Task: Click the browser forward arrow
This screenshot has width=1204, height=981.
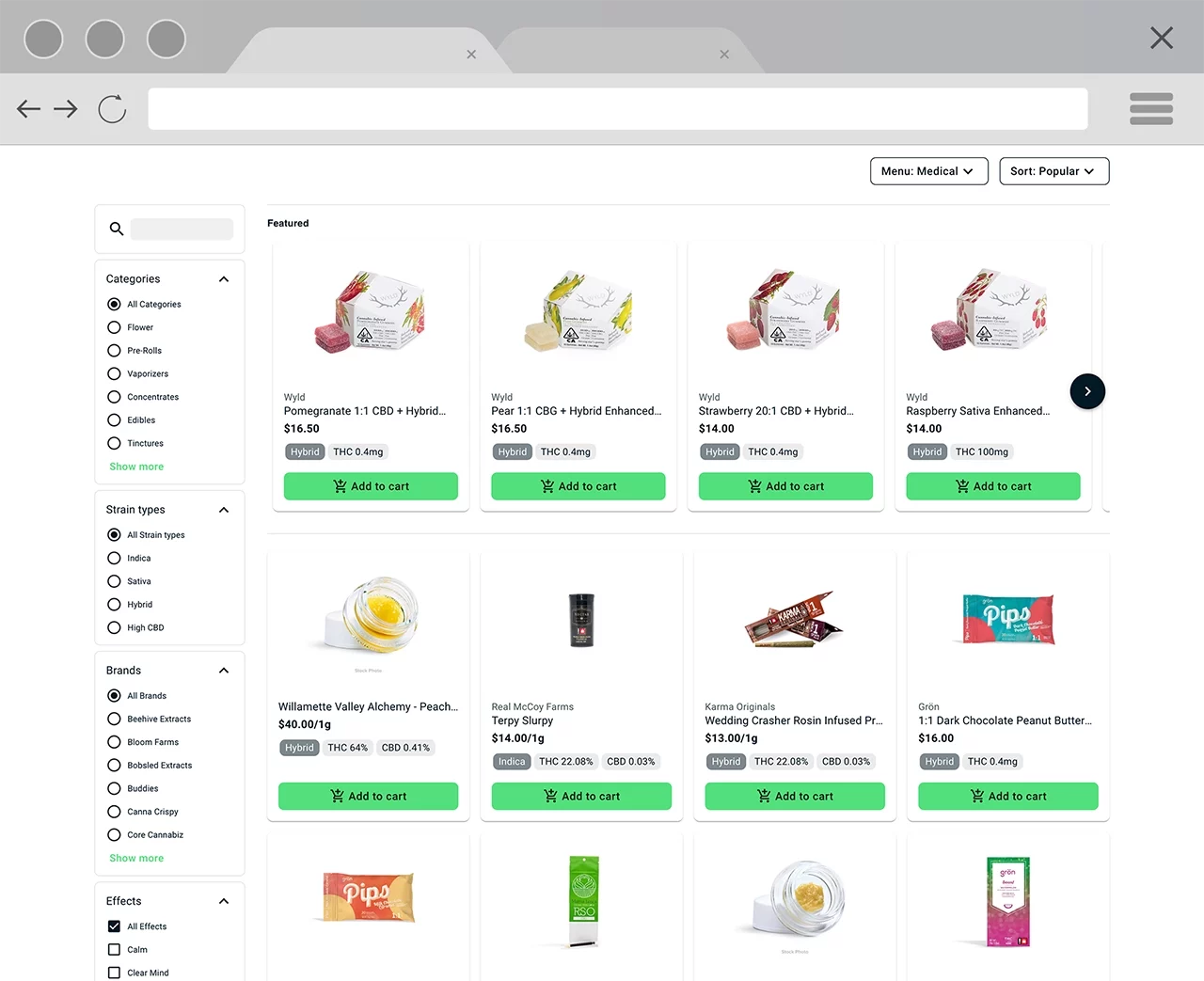Action: 65,109
